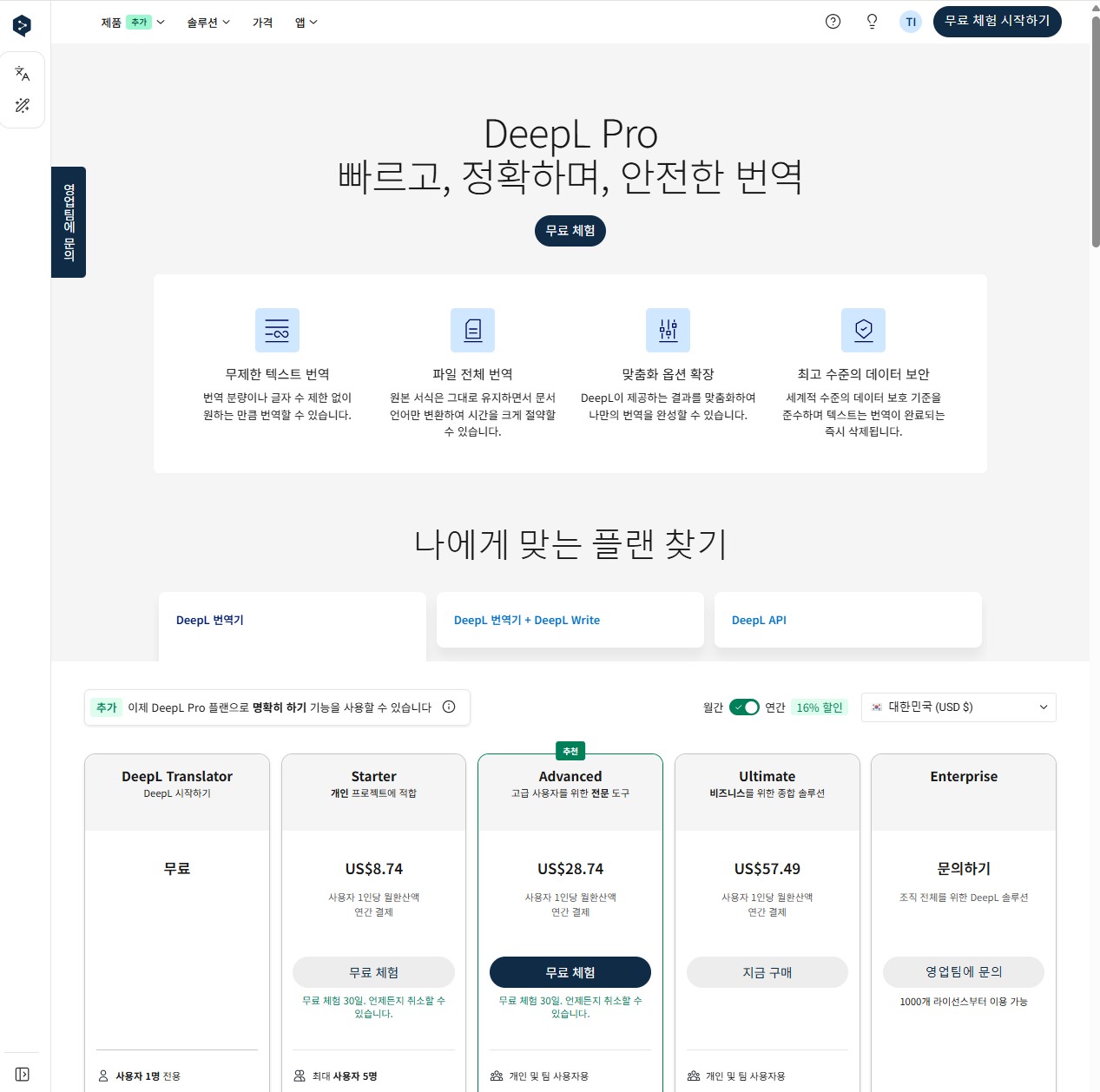
Task: Click the page vertical scrollbar thumb
Action: (1095, 130)
